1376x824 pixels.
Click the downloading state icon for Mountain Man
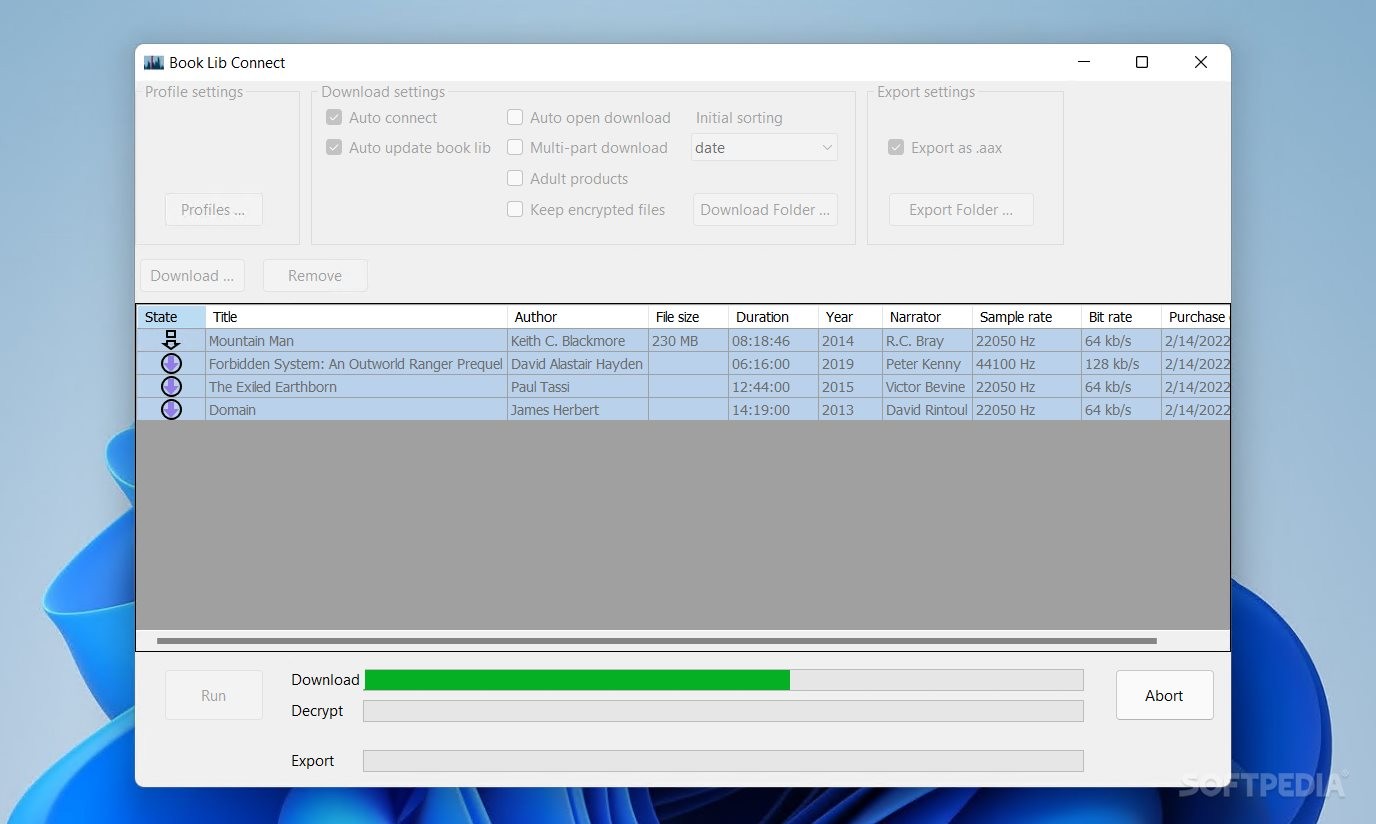171,340
